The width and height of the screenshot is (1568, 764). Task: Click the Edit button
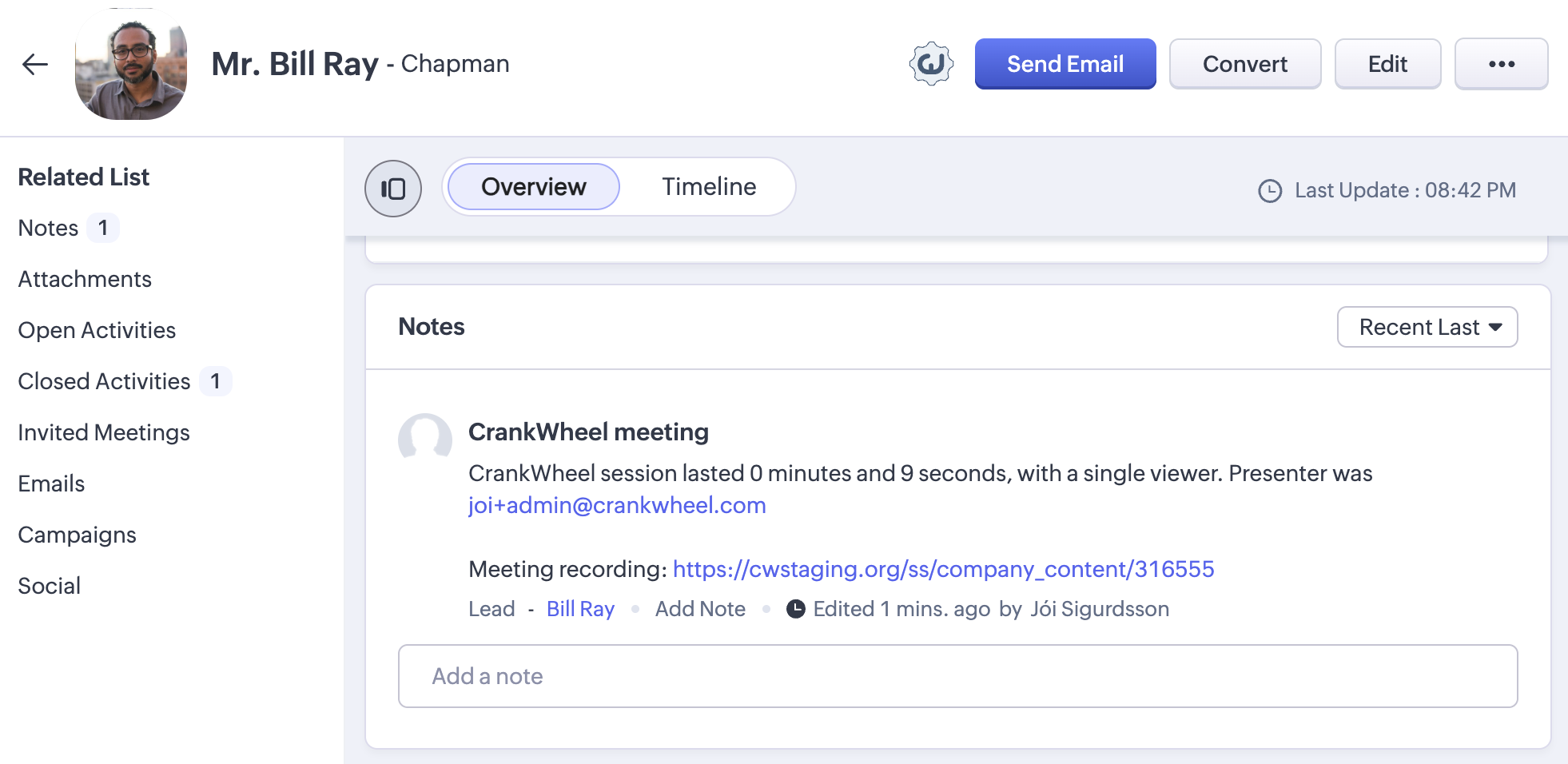coord(1387,64)
